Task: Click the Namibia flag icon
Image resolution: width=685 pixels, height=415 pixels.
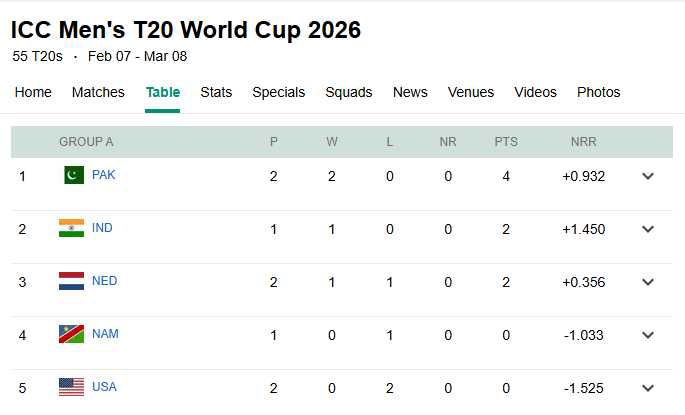Action: (x=71, y=334)
